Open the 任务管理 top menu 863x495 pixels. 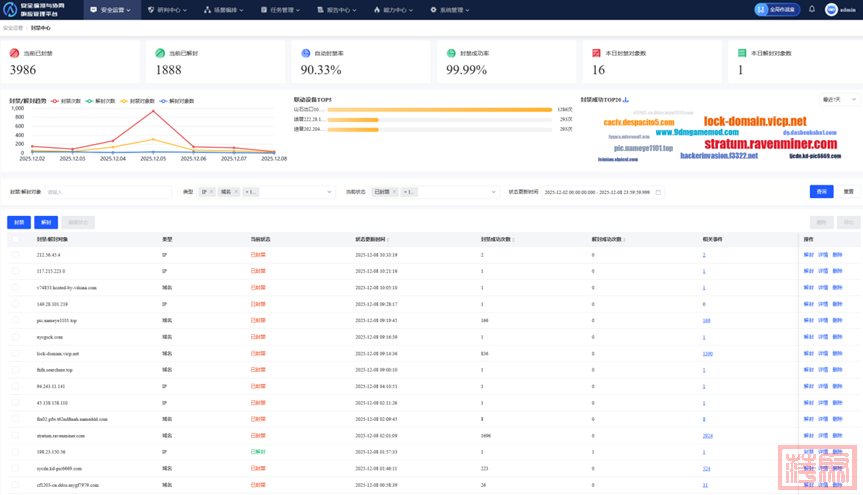pyautogui.click(x=279, y=10)
